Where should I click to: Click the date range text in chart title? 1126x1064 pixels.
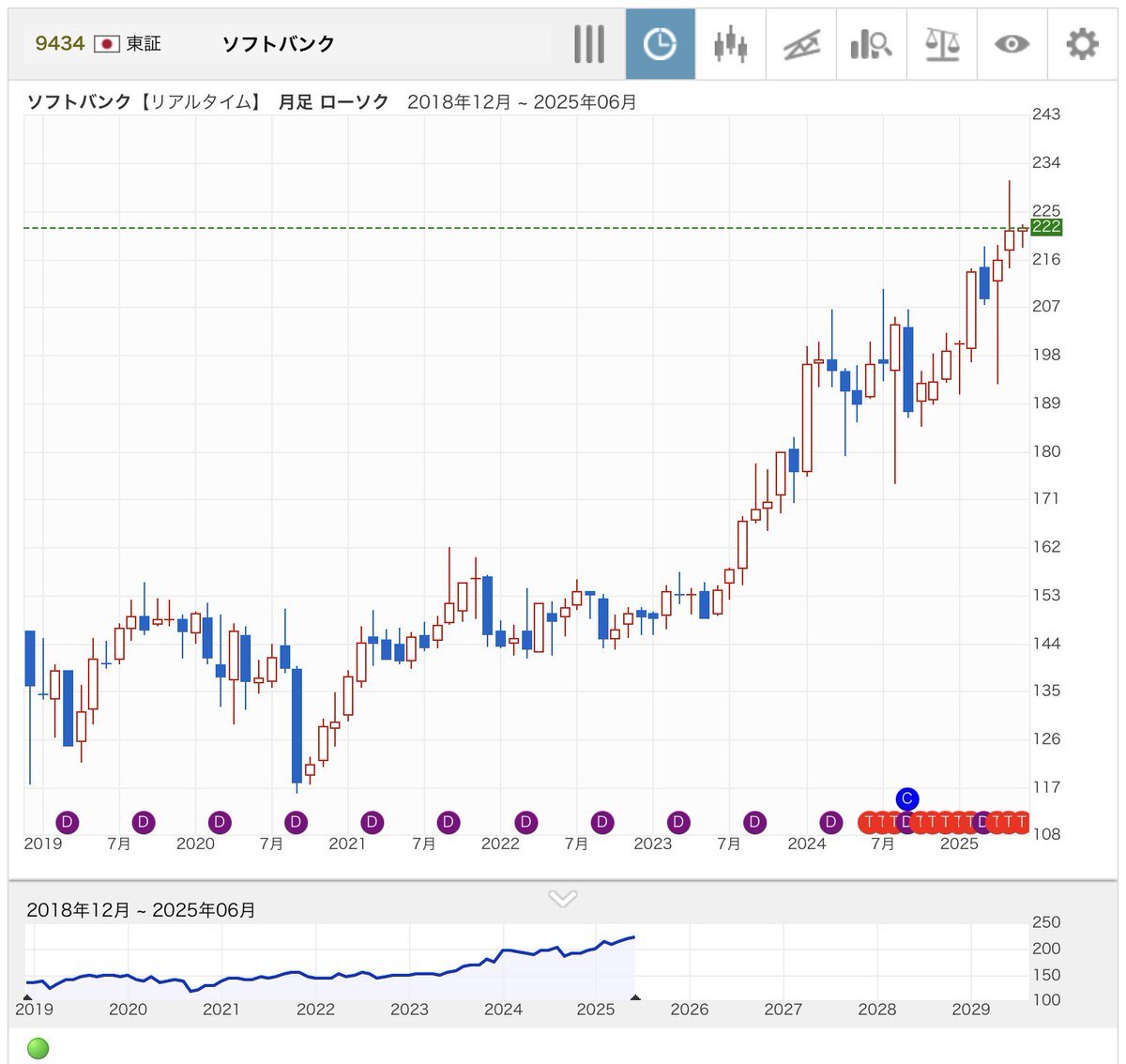pos(523,102)
